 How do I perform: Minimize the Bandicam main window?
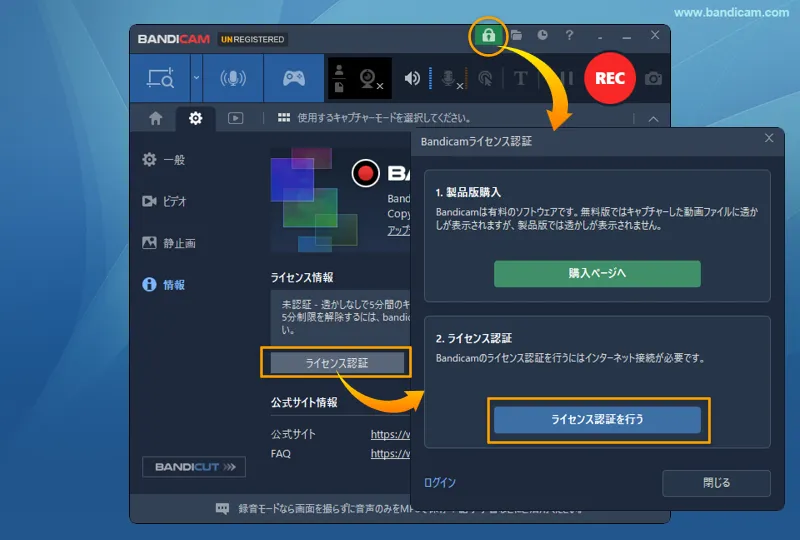point(627,36)
